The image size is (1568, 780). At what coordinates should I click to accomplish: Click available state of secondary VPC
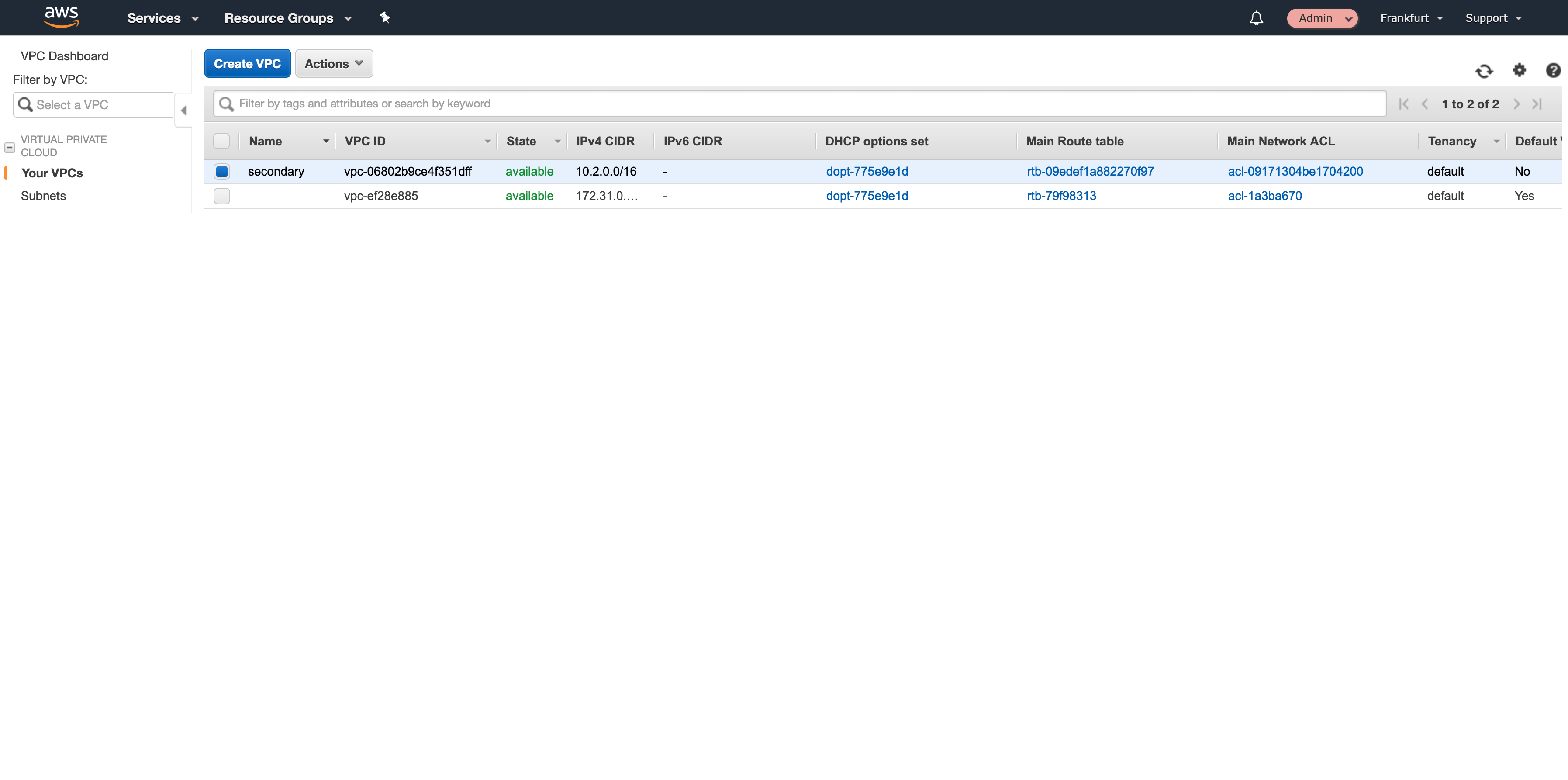pos(529,172)
